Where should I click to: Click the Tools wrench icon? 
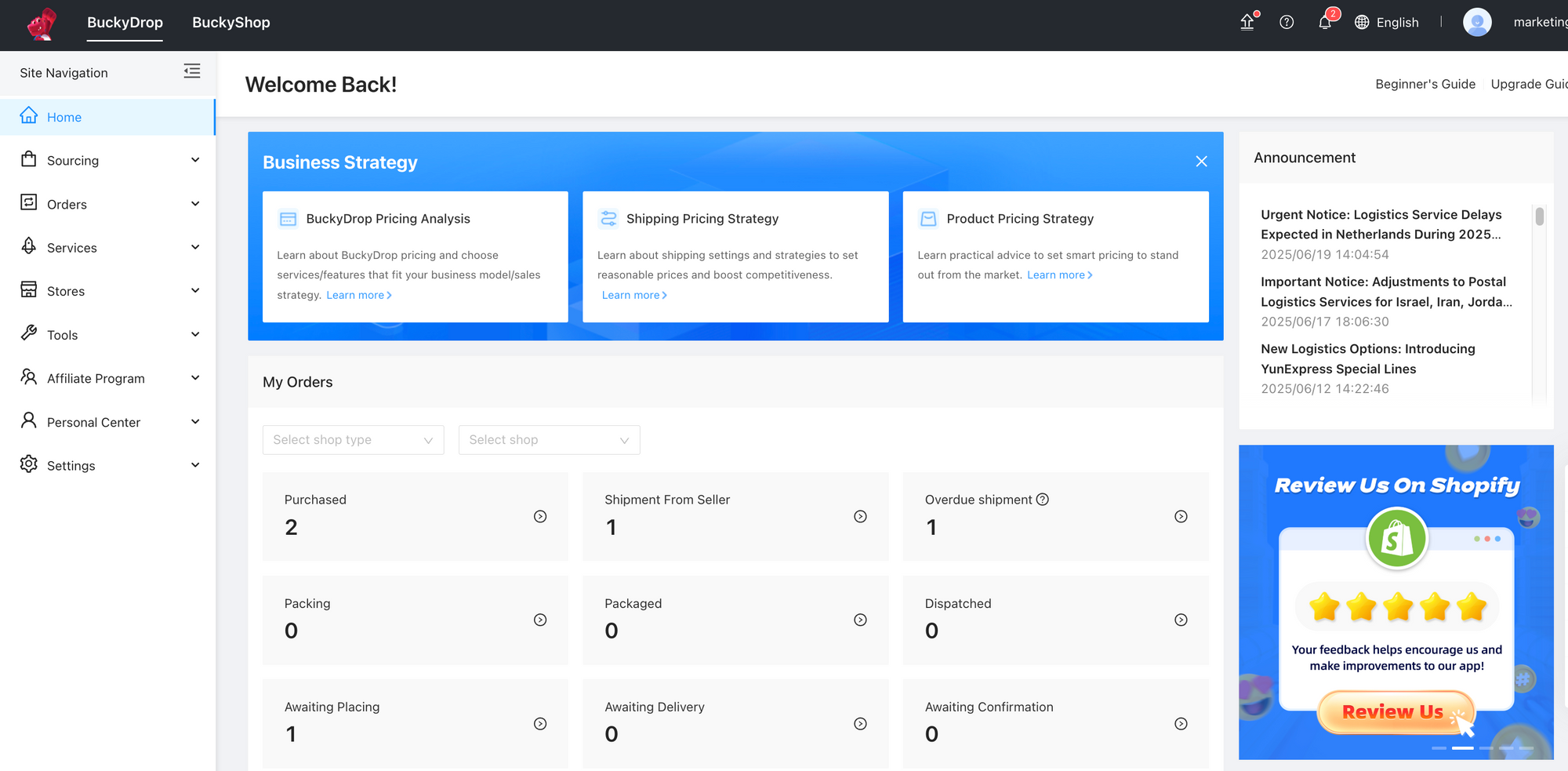29,333
